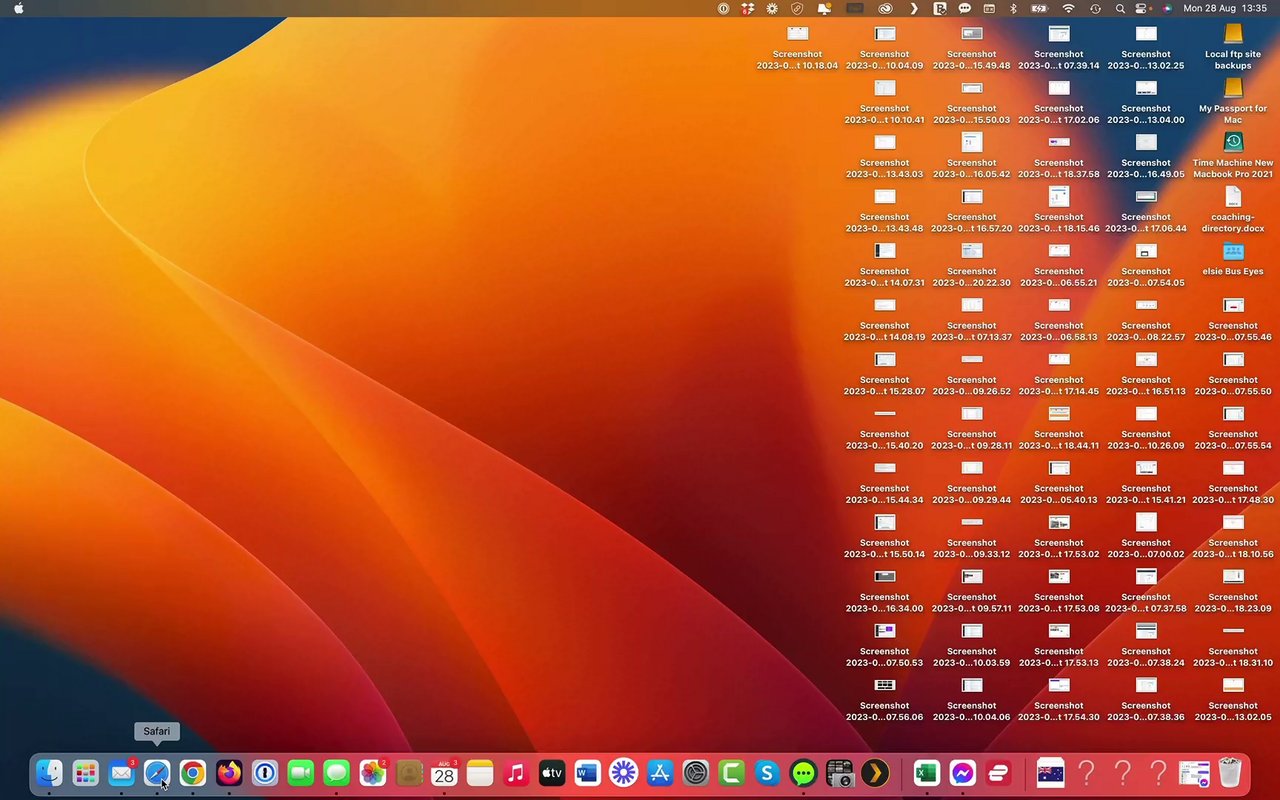Screen dimensions: 1280x800
Task: Show the battery status menu
Action: [x=1039, y=8]
